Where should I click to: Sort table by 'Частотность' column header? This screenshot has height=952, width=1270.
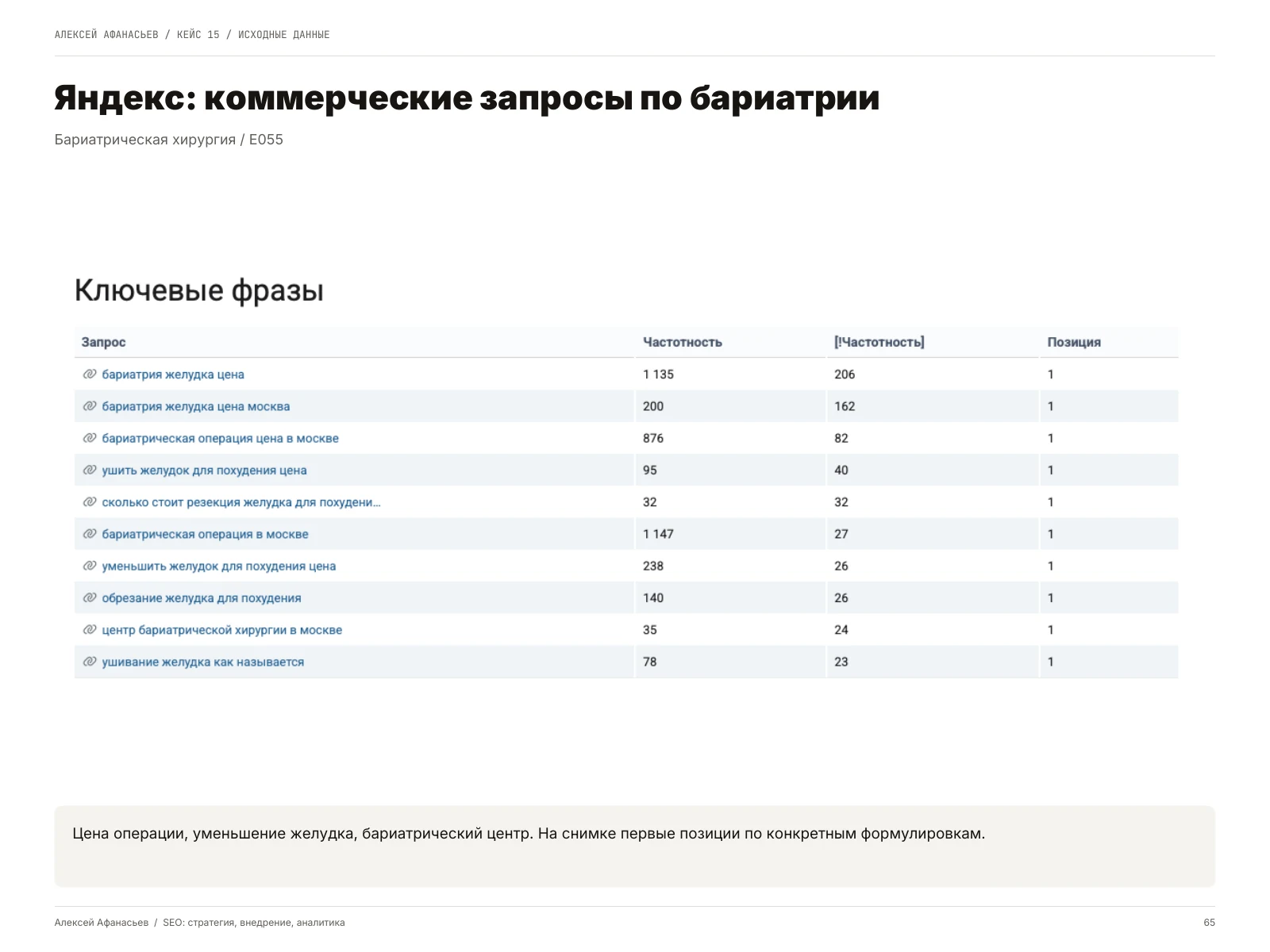click(683, 343)
